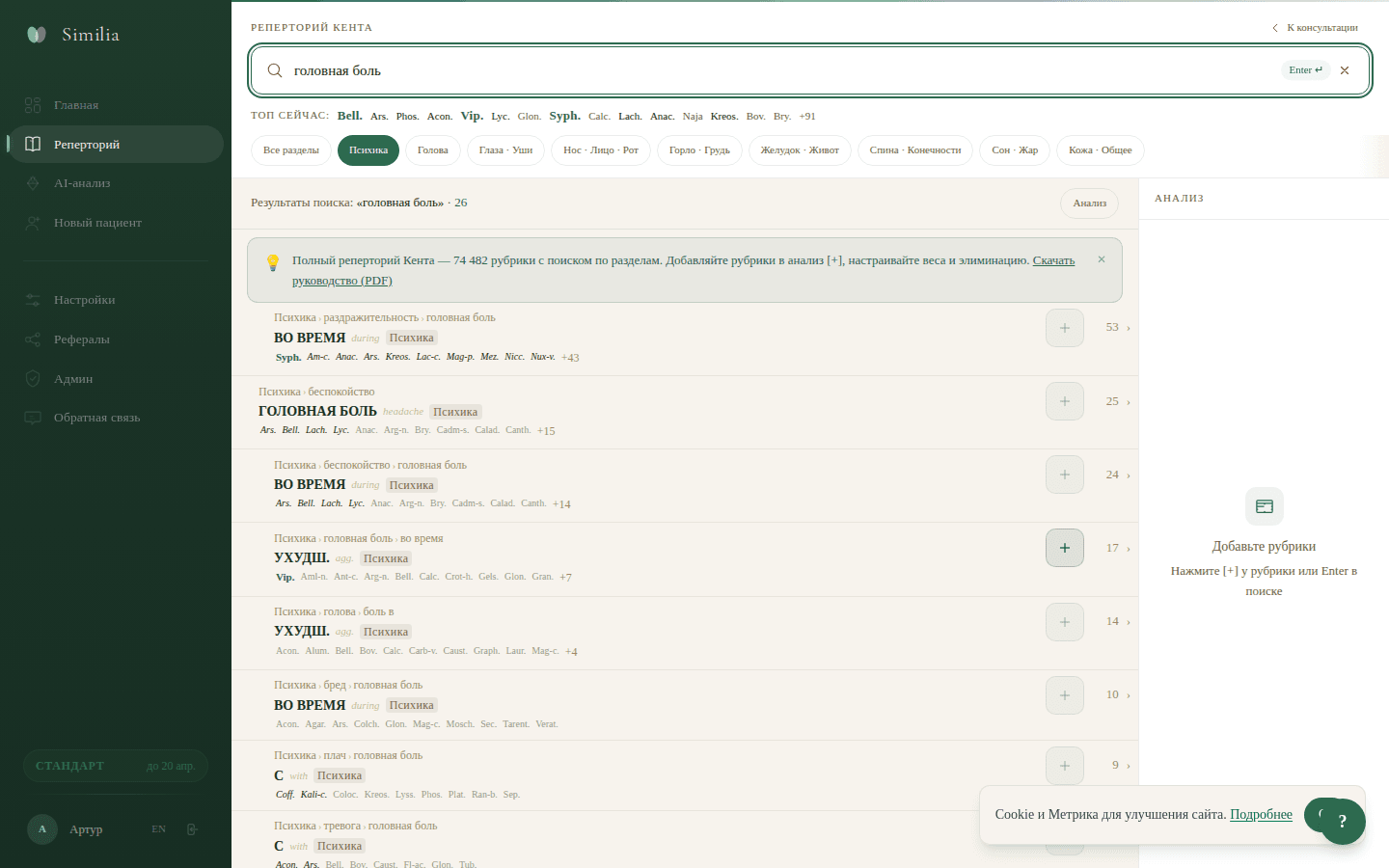The image size is (1389, 868).
Task: Expand the ГОЛОВНАЯ БОЛЬ rubric with 25 remedies
Action: pyautogui.click(x=1128, y=401)
